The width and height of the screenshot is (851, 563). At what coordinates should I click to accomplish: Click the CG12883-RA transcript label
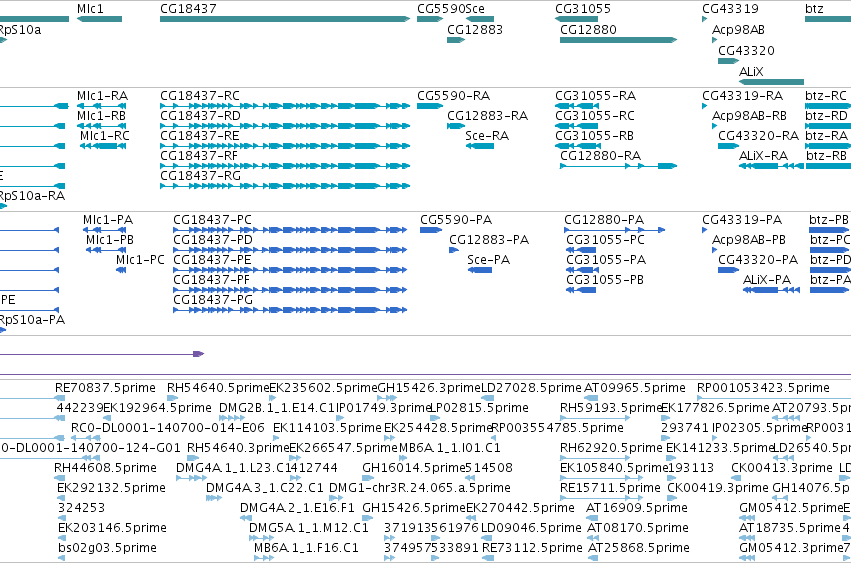487,116
